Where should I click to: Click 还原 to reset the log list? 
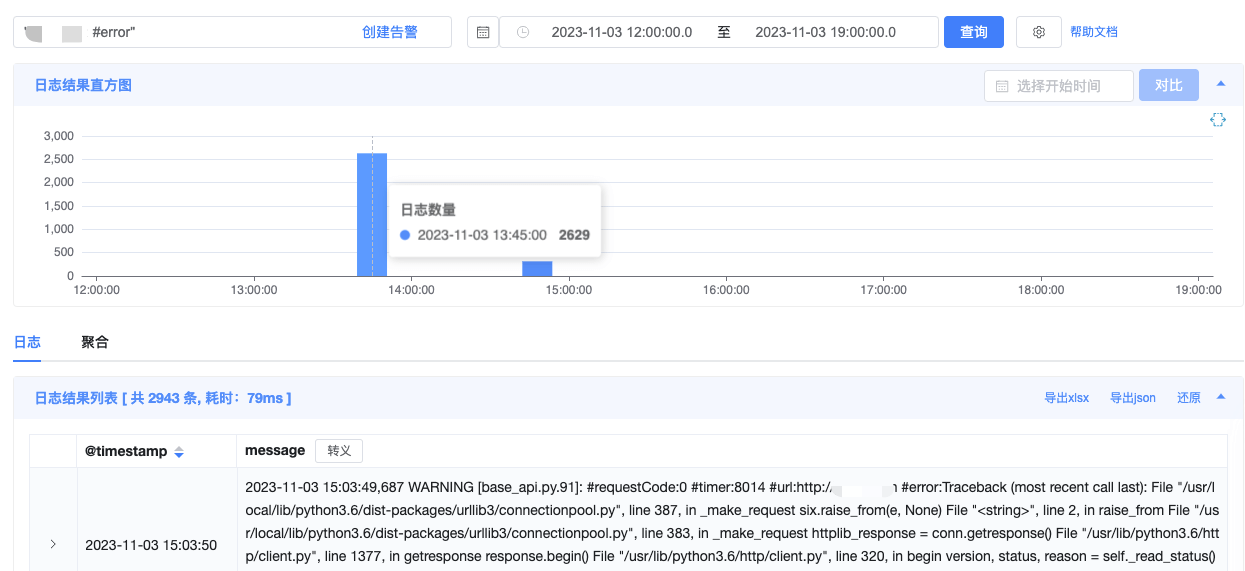point(1188,398)
